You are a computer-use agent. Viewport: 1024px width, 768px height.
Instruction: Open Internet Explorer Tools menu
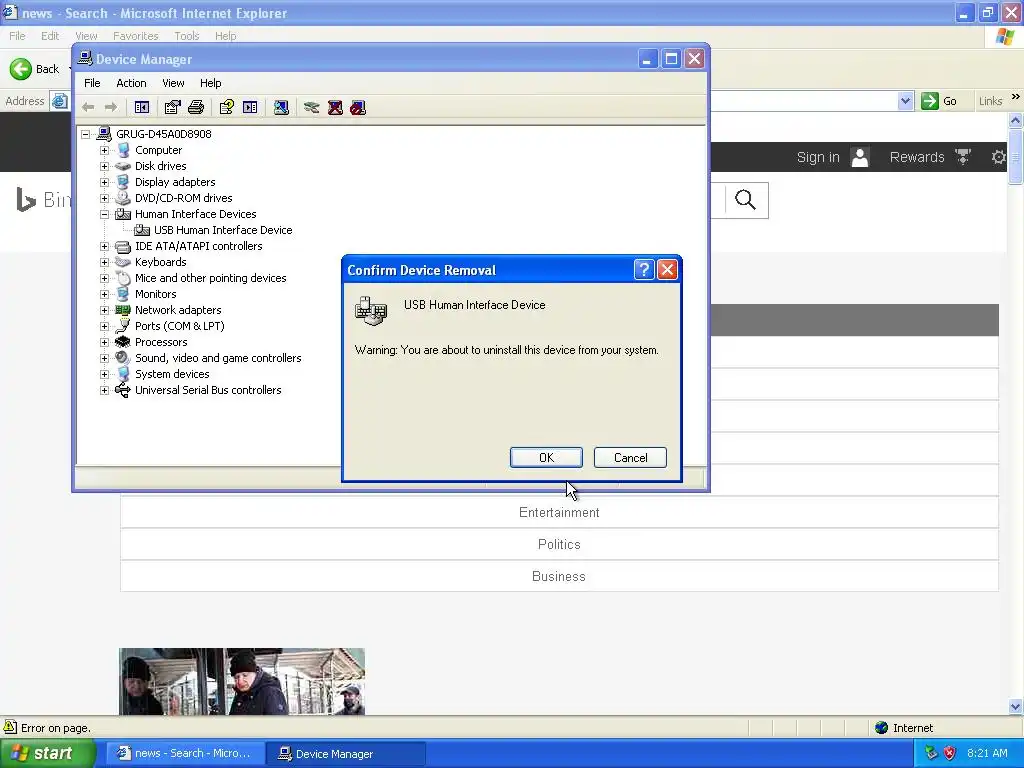[187, 36]
